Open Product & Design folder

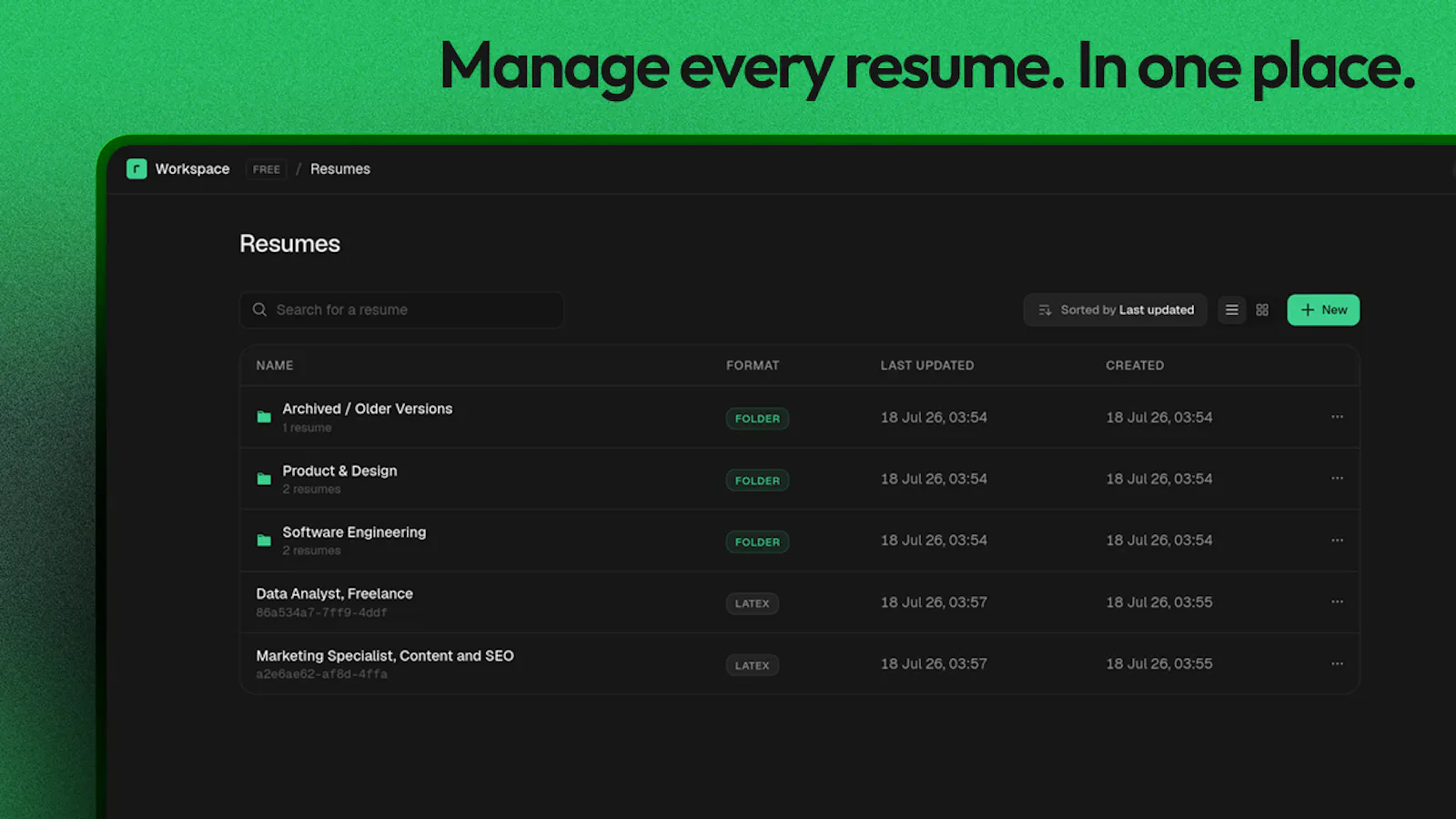(339, 471)
